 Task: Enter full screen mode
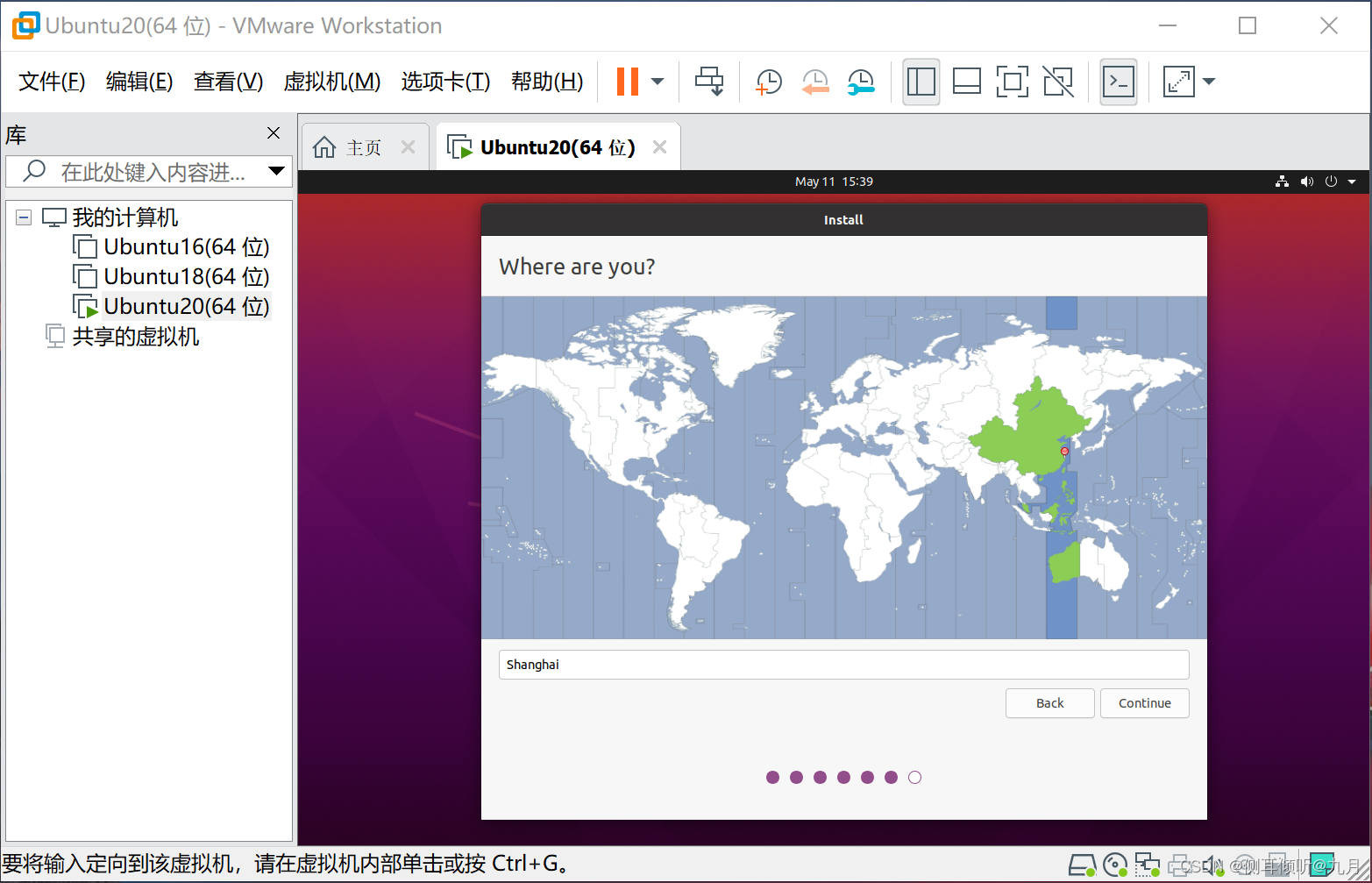1013,82
